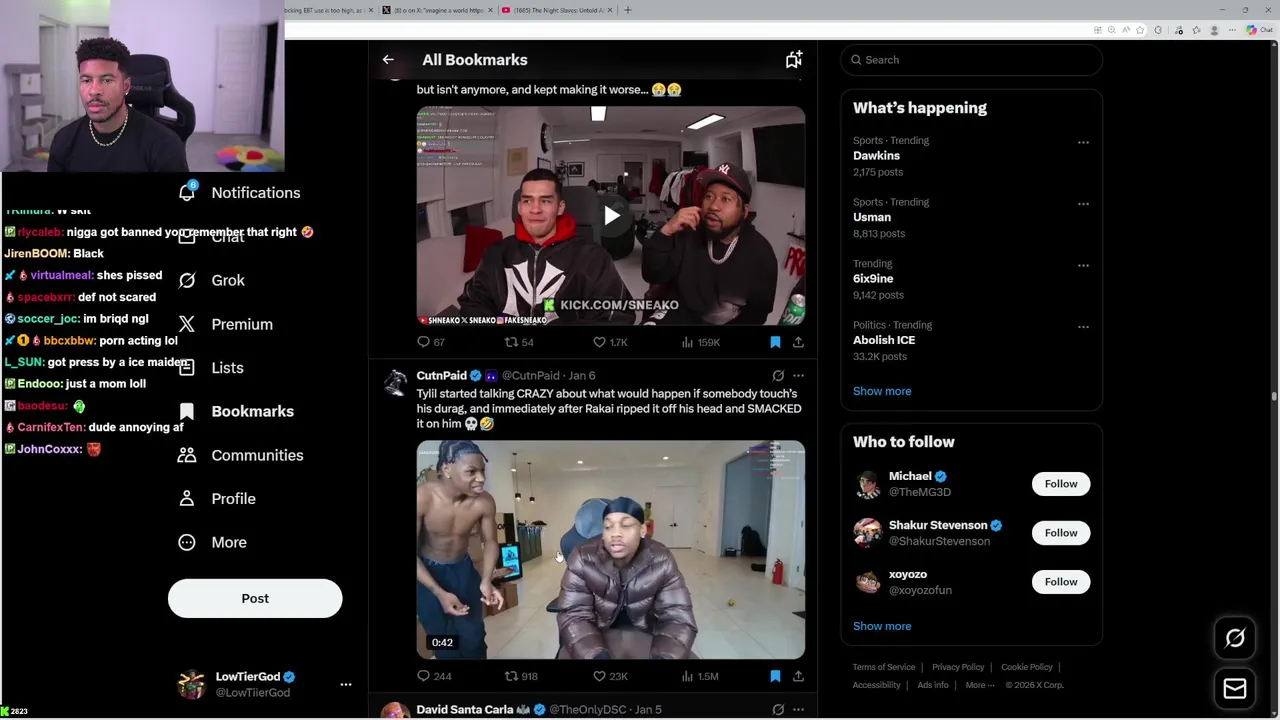1280x720 pixels.
Task: Follow xoyozo
Action: pyautogui.click(x=1061, y=582)
